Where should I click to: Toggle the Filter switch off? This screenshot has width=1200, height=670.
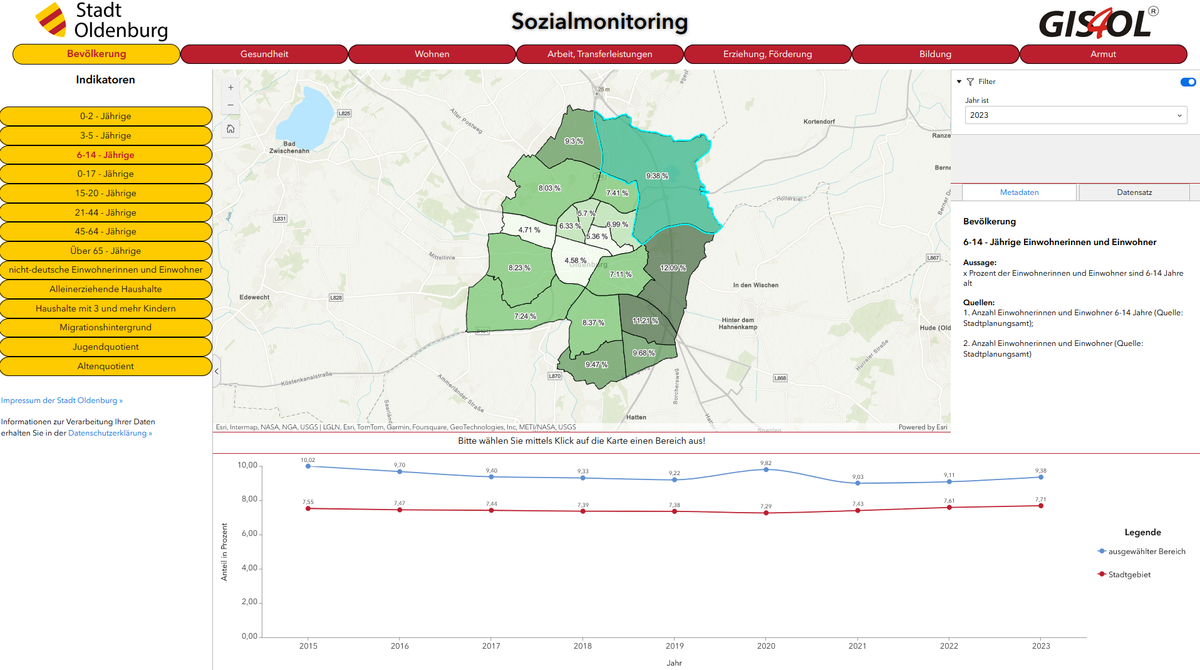click(x=1188, y=82)
